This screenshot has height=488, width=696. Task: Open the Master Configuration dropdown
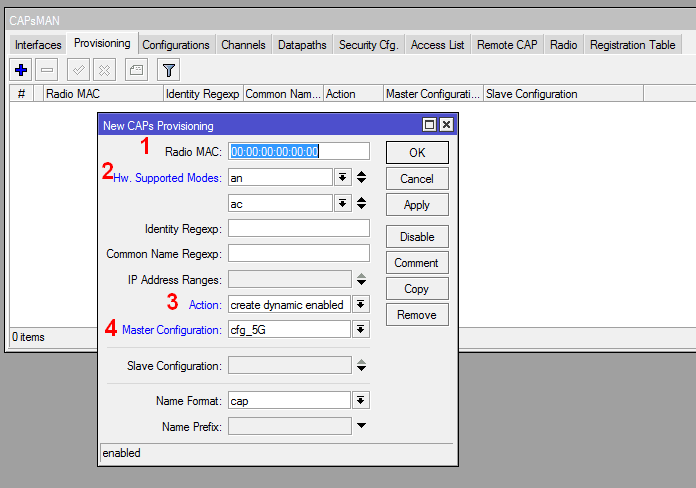click(x=361, y=329)
